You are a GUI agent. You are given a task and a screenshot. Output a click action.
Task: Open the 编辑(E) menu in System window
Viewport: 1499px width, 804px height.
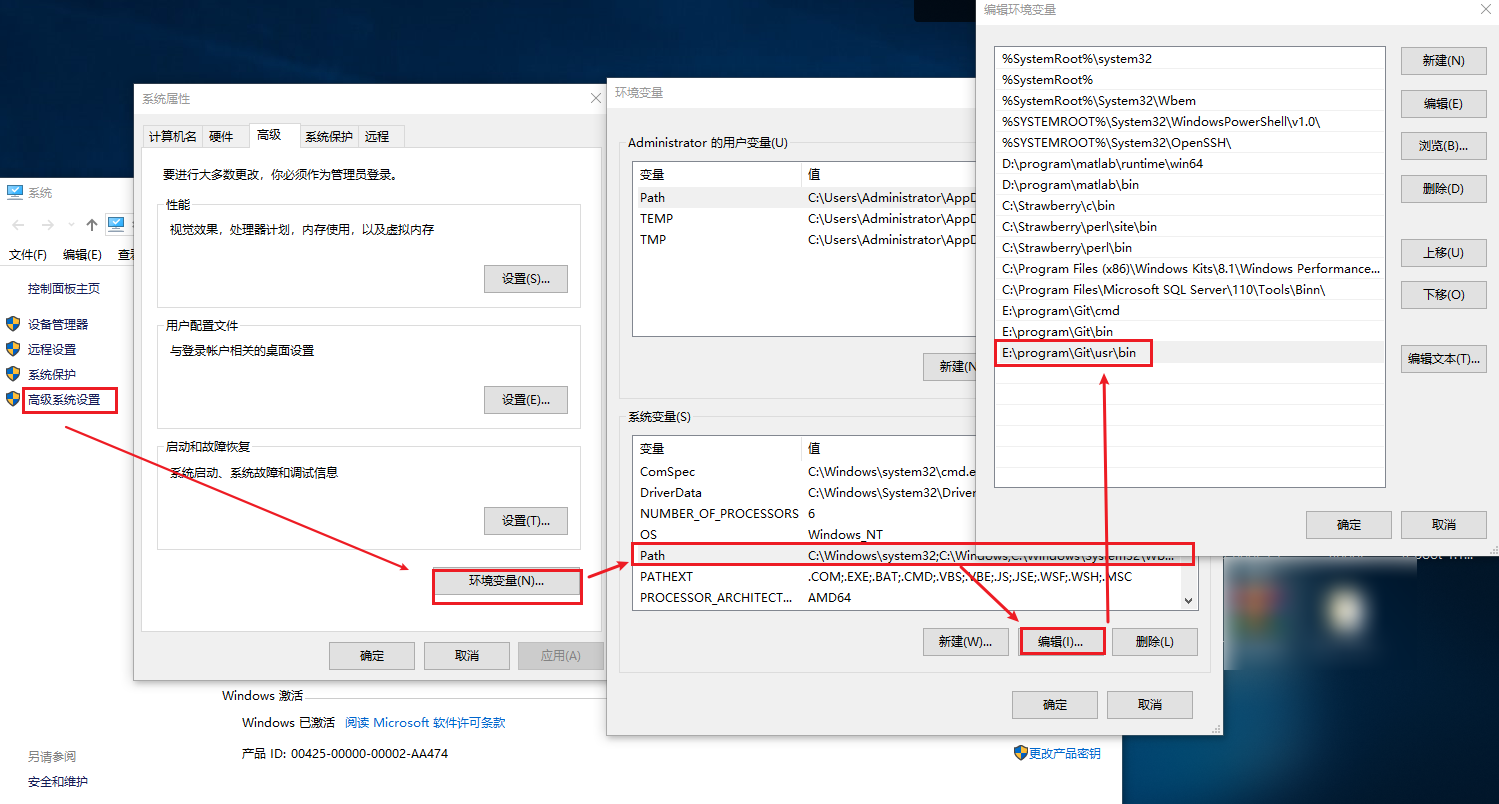coord(82,255)
